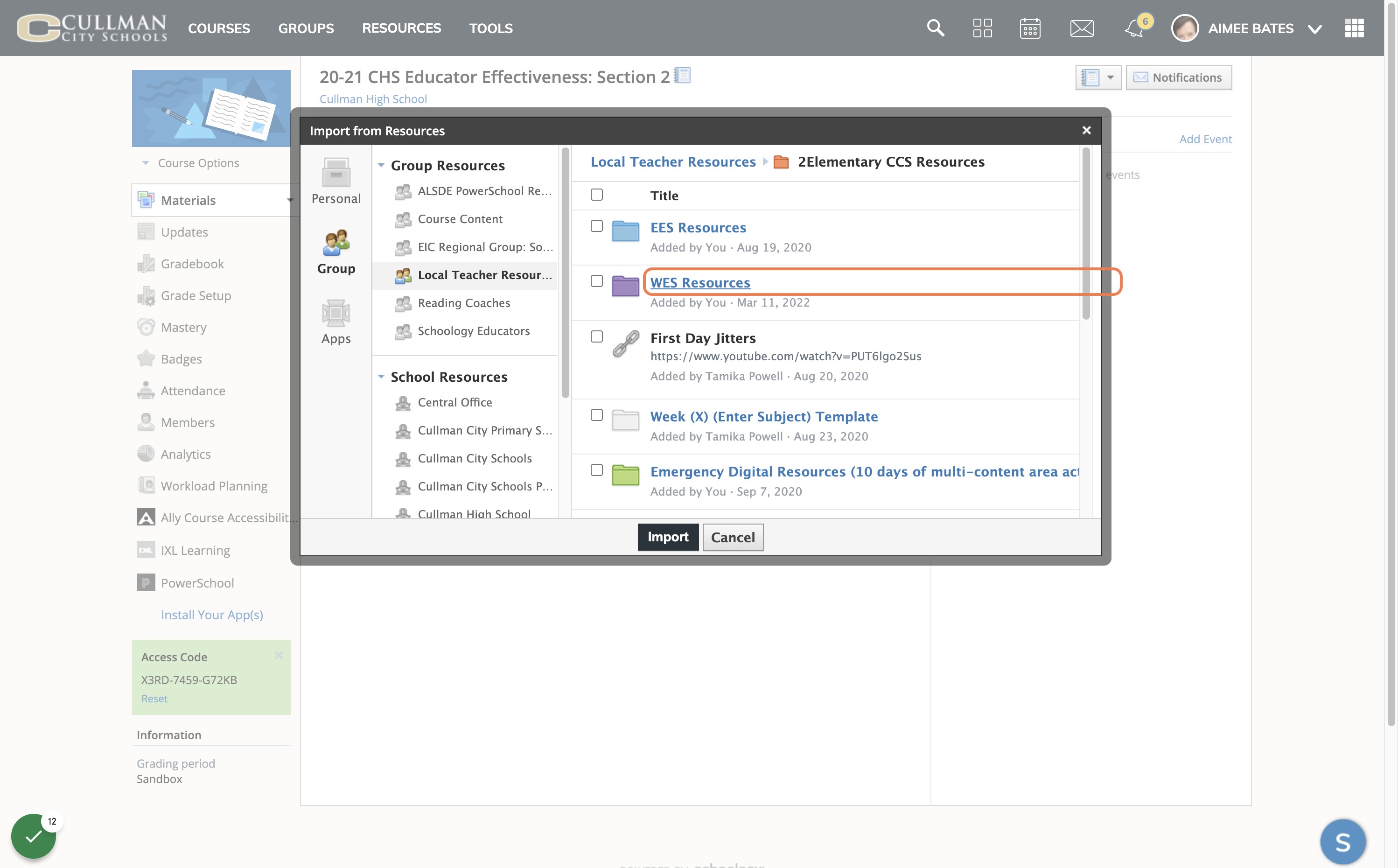Image resolution: width=1398 pixels, height=868 pixels.
Task: Open the app launcher grid icon
Action: 1355,28
